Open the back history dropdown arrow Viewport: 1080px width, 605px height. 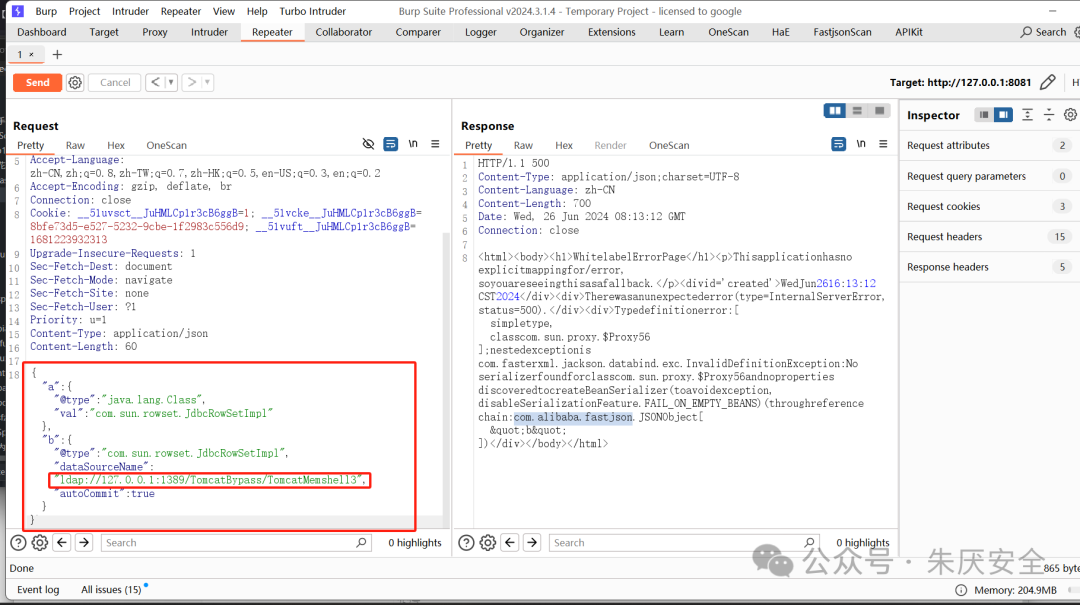coord(171,82)
